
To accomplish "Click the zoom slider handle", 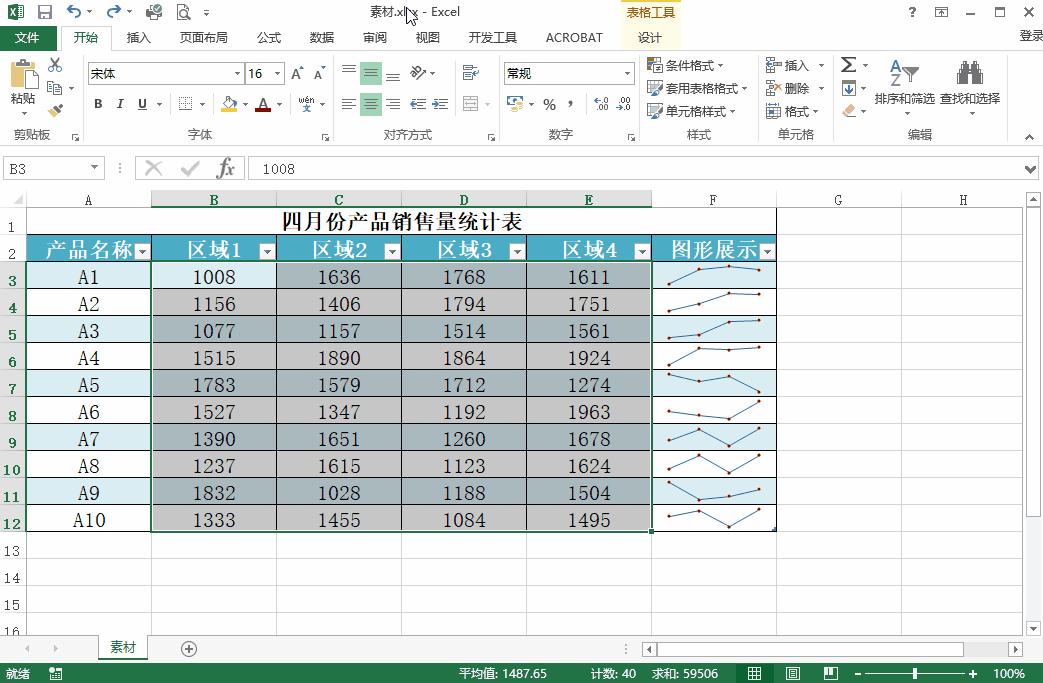I will point(915,674).
